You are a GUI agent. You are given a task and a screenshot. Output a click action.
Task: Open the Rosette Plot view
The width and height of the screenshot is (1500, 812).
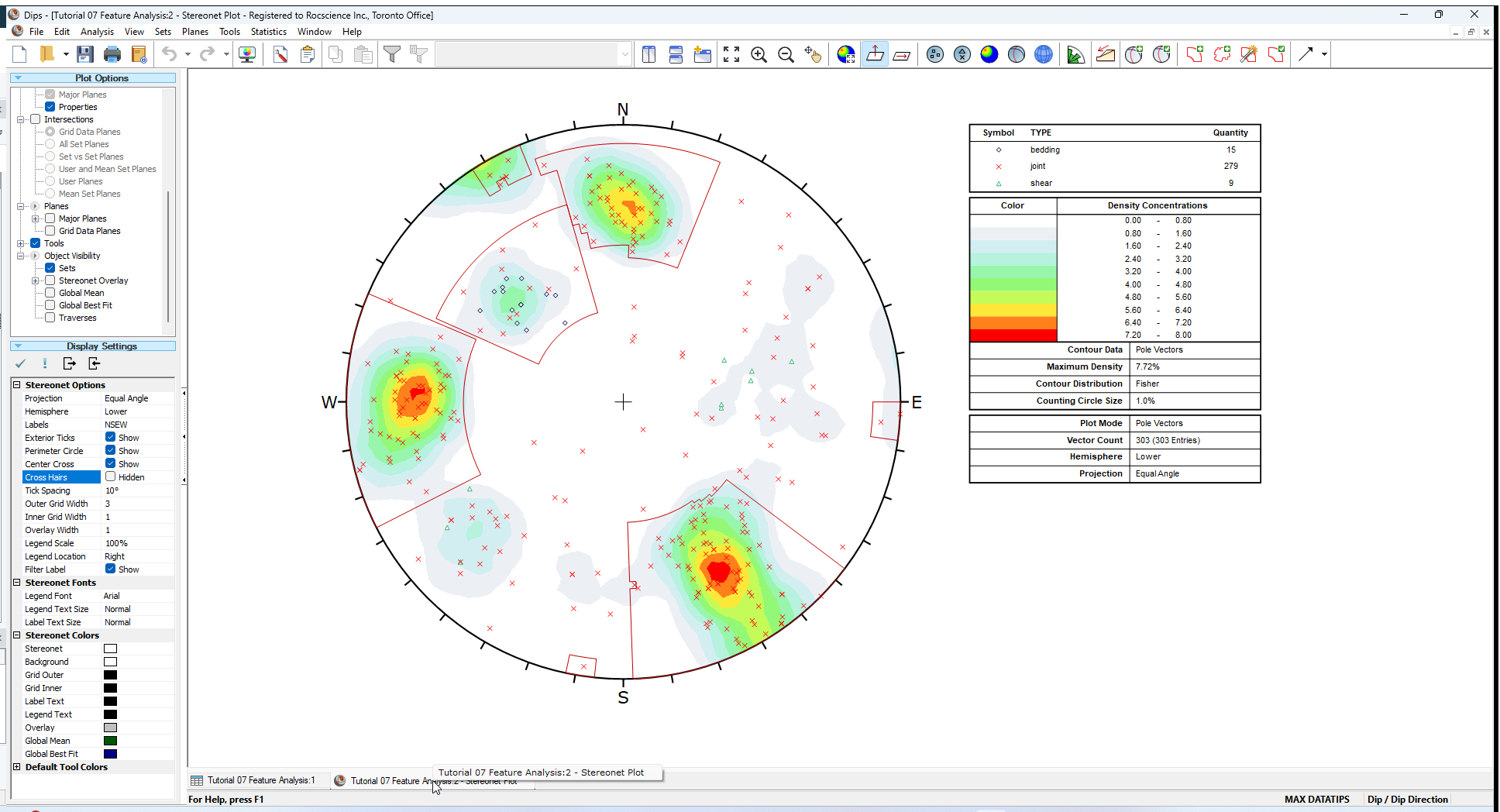(x=1075, y=54)
